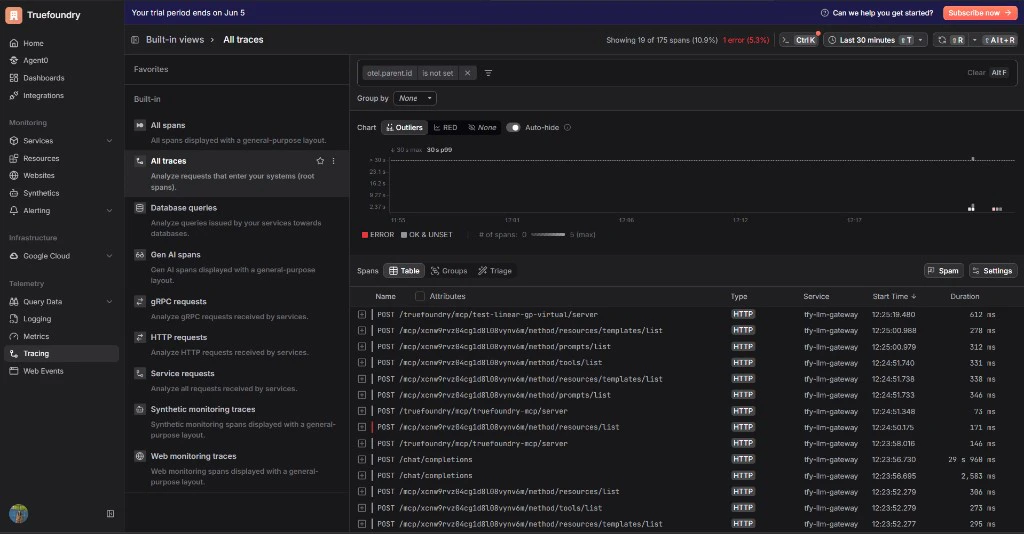The height and width of the screenshot is (534, 1024).
Task: Toggle the Attributes checkbox
Action: 420,296
